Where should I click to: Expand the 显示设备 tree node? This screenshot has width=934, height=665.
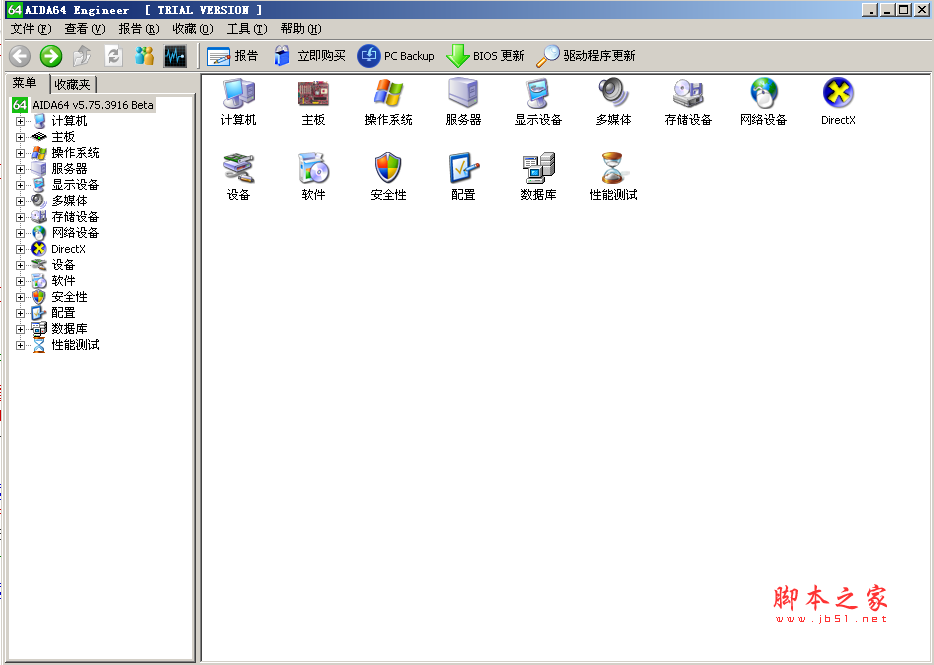pyautogui.click(x=20, y=185)
